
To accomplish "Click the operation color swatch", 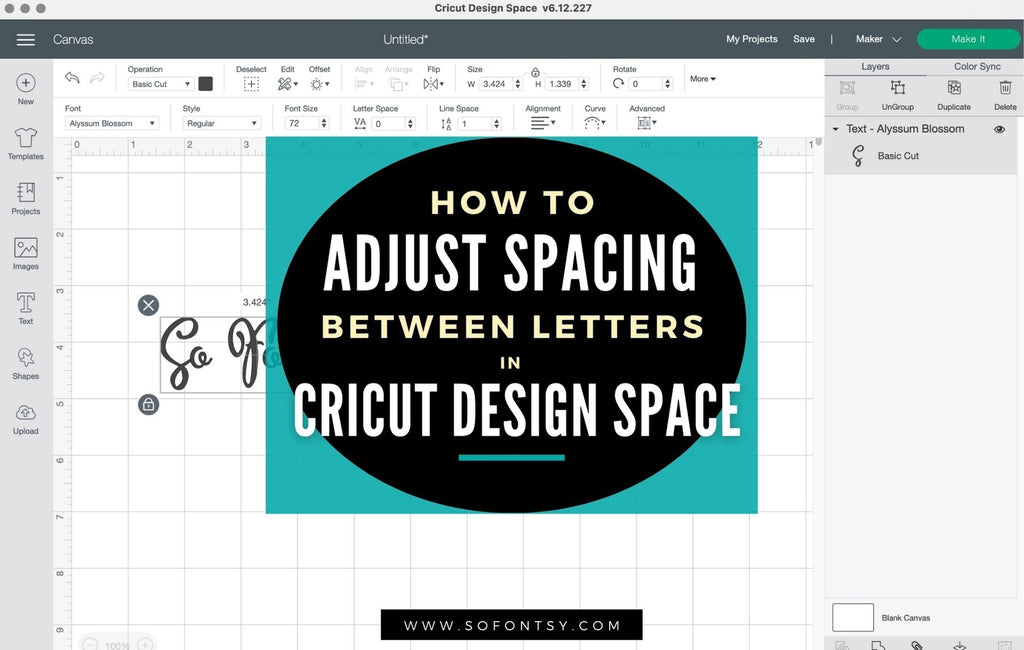I will click(206, 84).
